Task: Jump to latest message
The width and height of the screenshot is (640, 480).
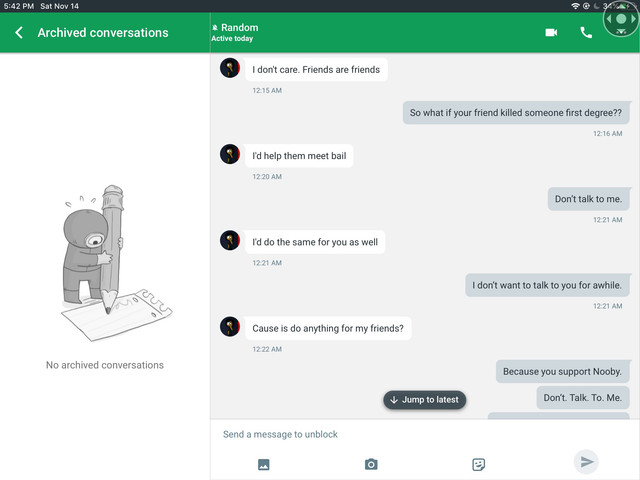Action: 424,400
